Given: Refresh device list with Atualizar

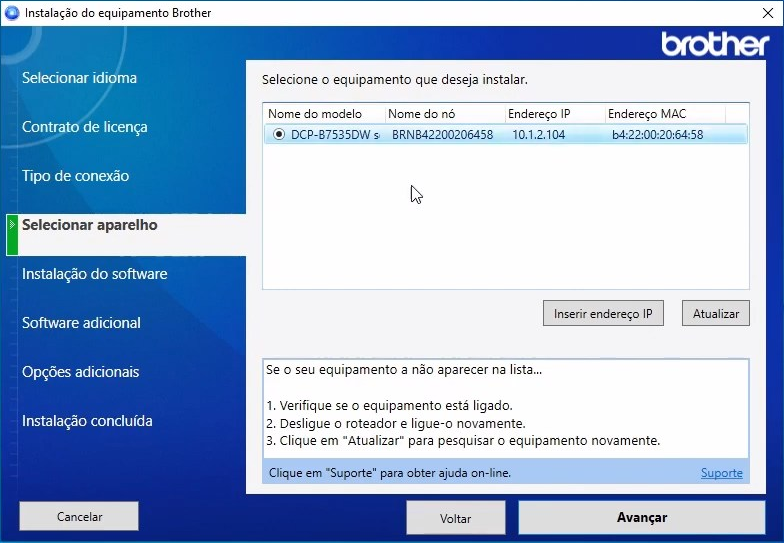Looking at the screenshot, I should [x=716, y=314].
